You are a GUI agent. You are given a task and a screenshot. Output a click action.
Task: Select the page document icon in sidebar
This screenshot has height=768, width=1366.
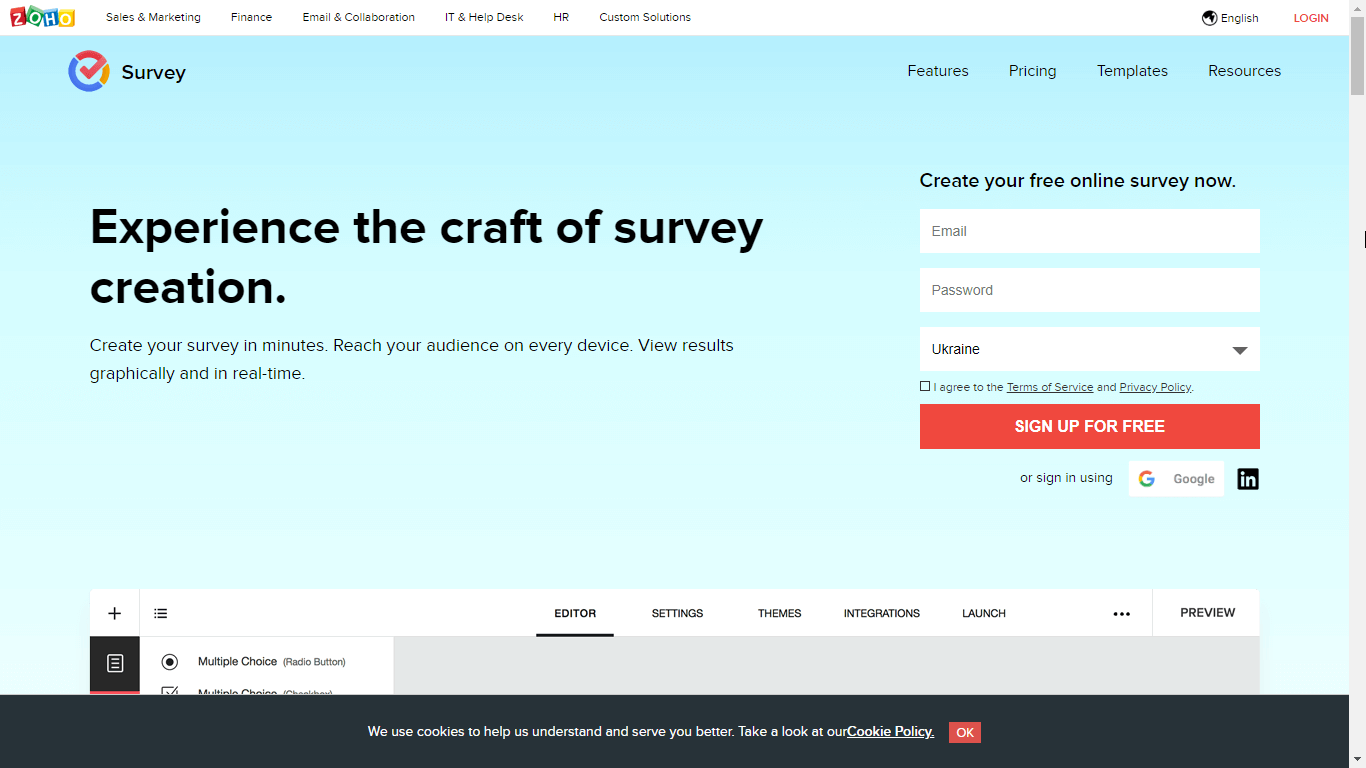[115, 663]
